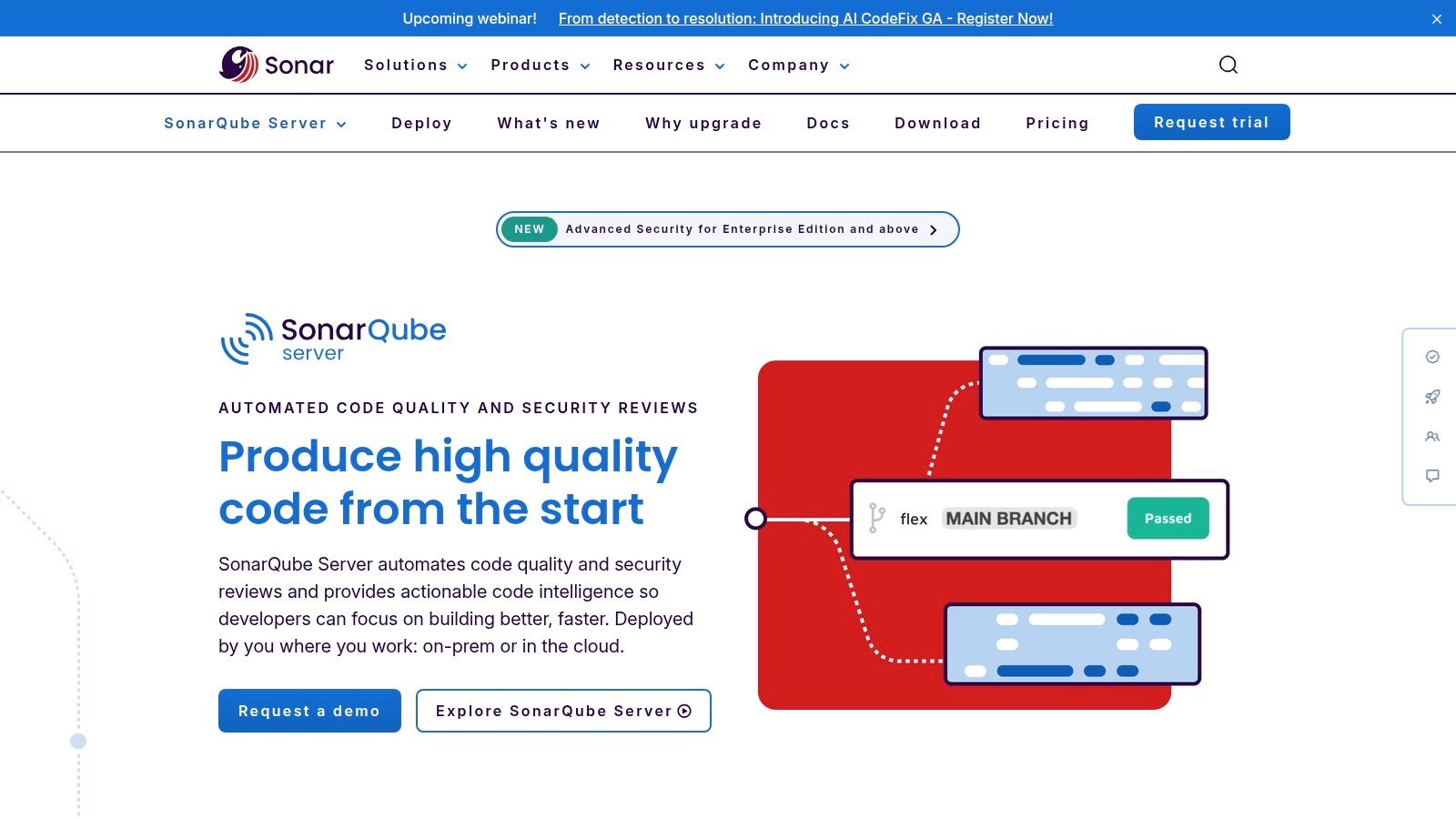Open the SonarQube Server dropdown
This screenshot has width=1456, height=819.
[255, 124]
